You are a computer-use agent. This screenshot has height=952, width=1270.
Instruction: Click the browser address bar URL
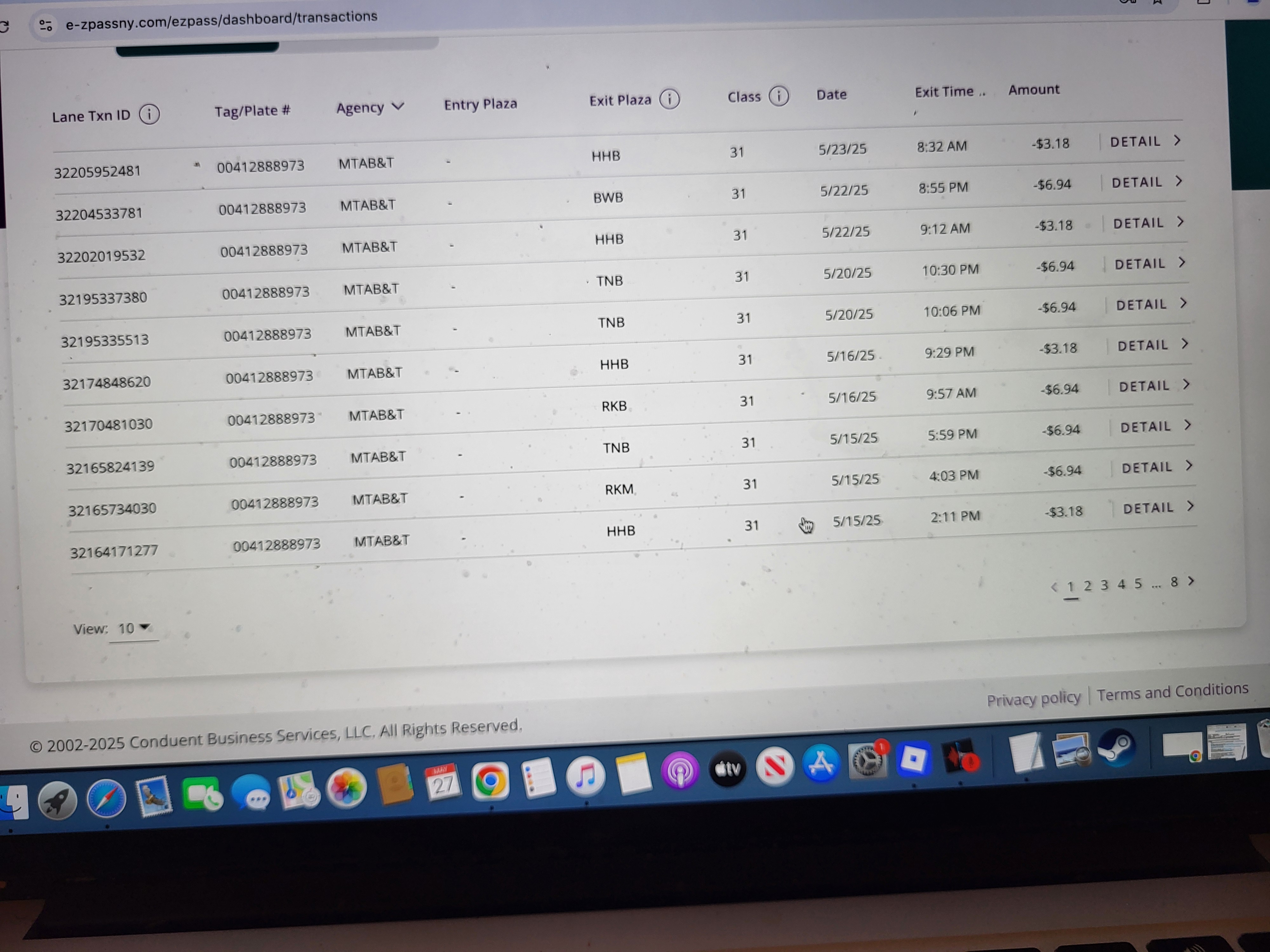(221, 21)
